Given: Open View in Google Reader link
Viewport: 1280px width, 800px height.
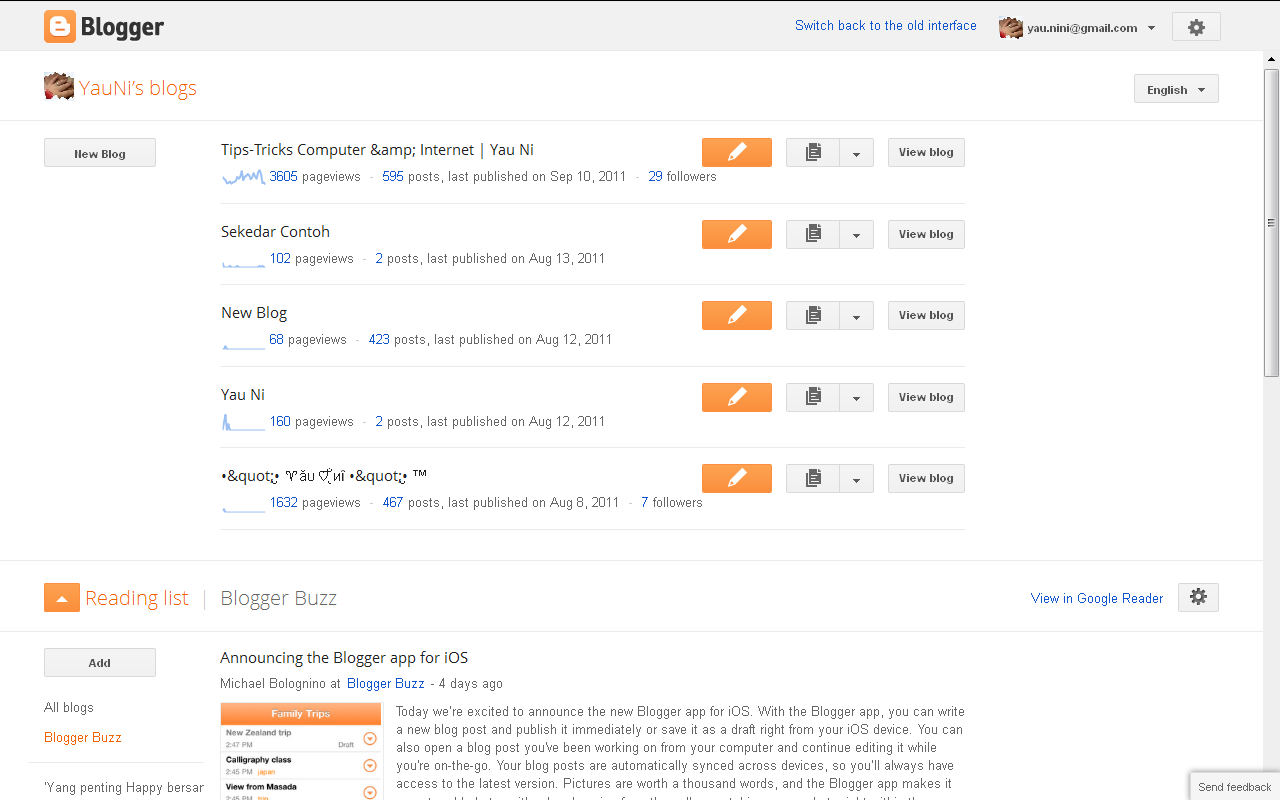Looking at the screenshot, I should click(1097, 598).
